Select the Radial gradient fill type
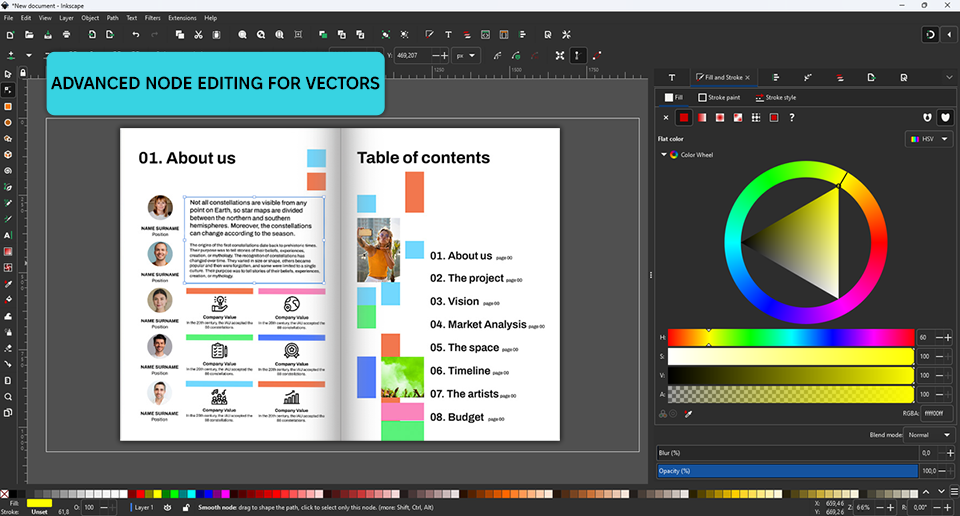 pos(720,118)
